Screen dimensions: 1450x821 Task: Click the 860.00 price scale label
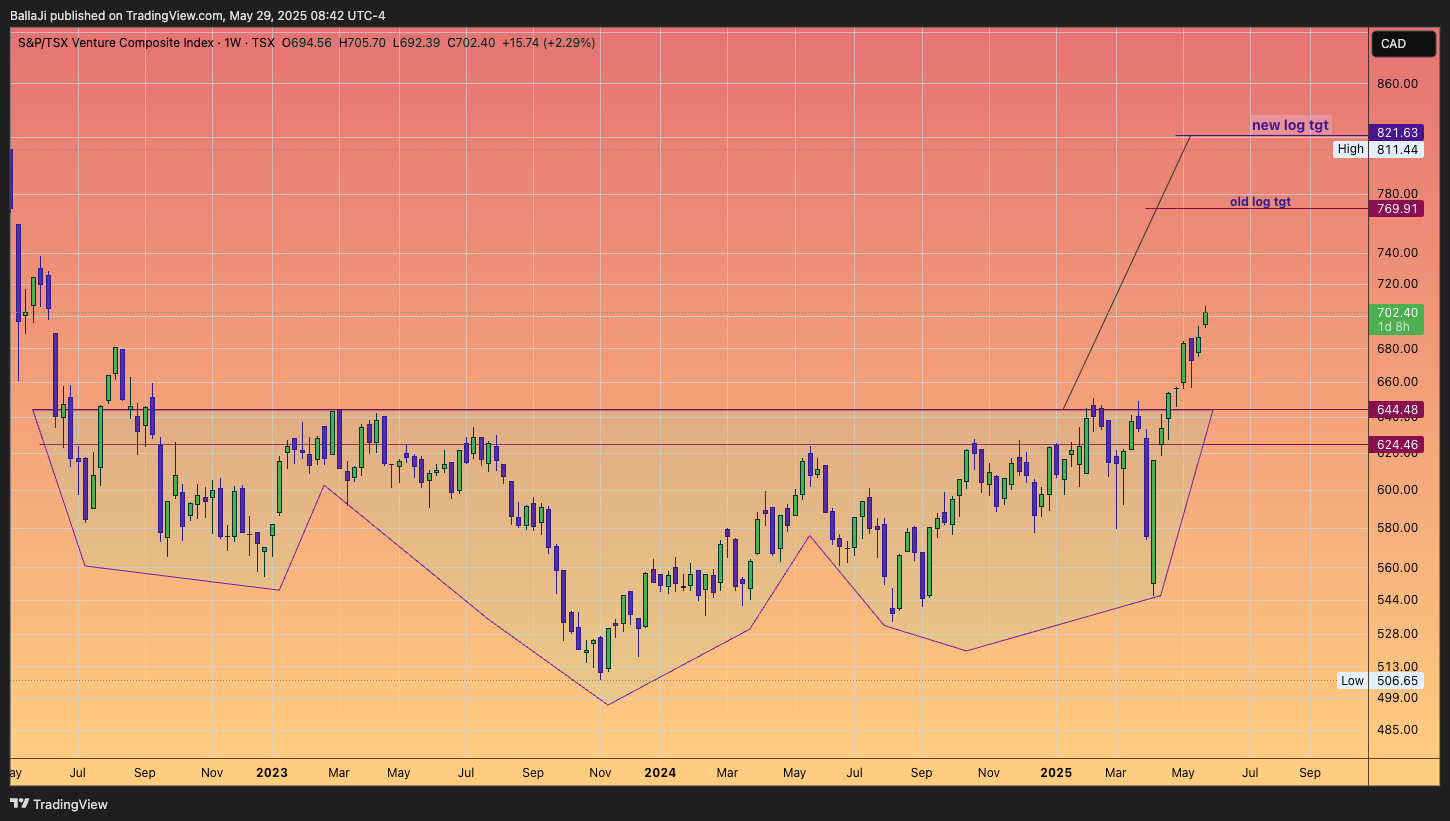pyautogui.click(x=1397, y=84)
